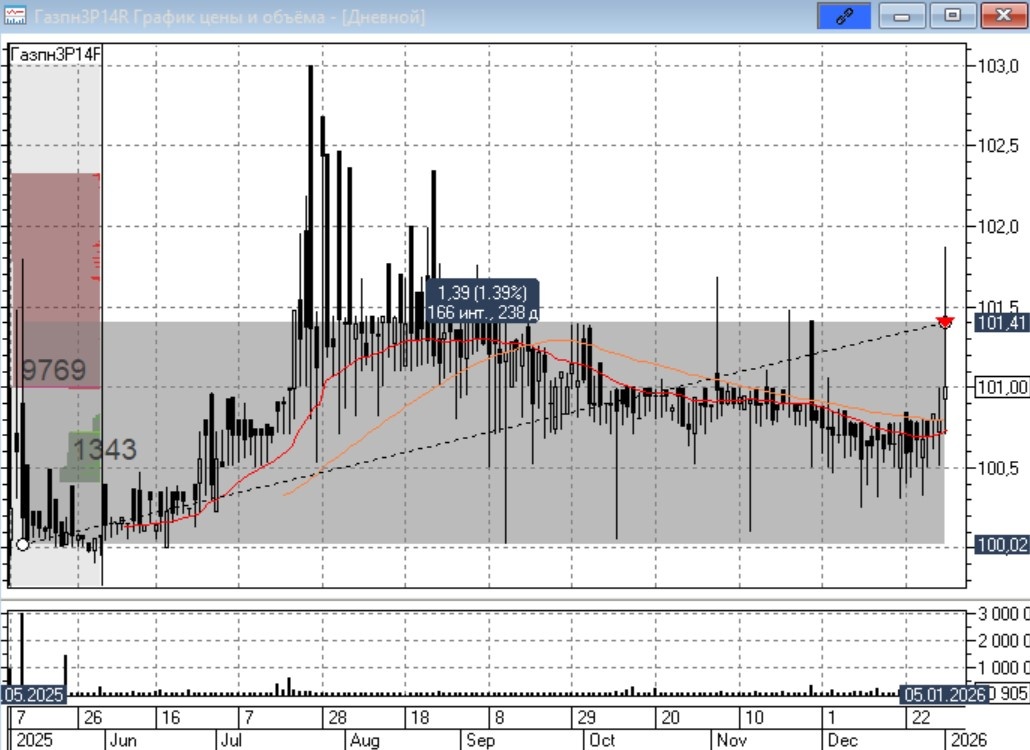This screenshot has height=750, width=1030.
Task: Click the 05.01.2026 date label
Action: [944, 694]
